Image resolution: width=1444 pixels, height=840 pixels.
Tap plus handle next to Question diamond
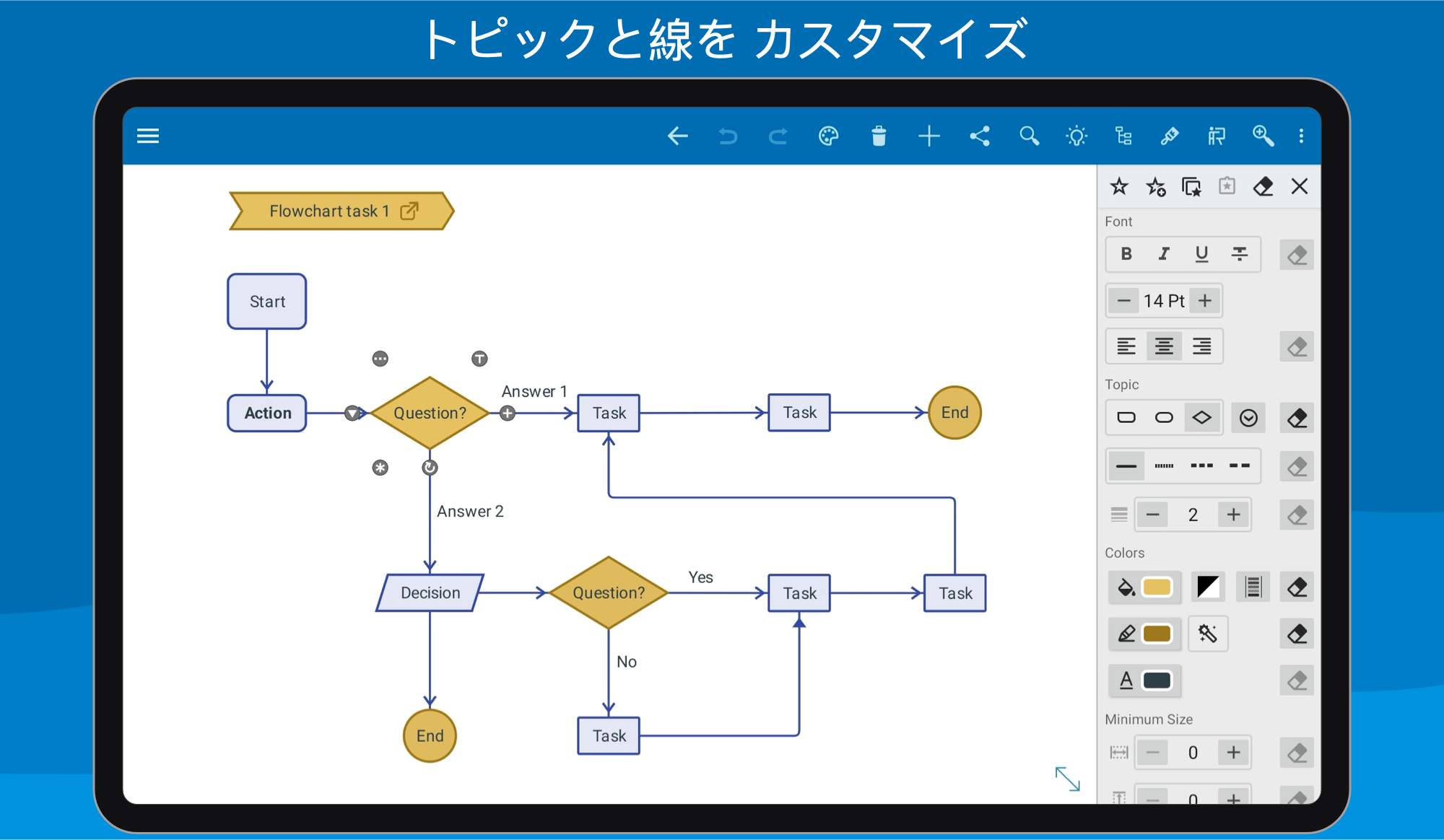coord(508,414)
